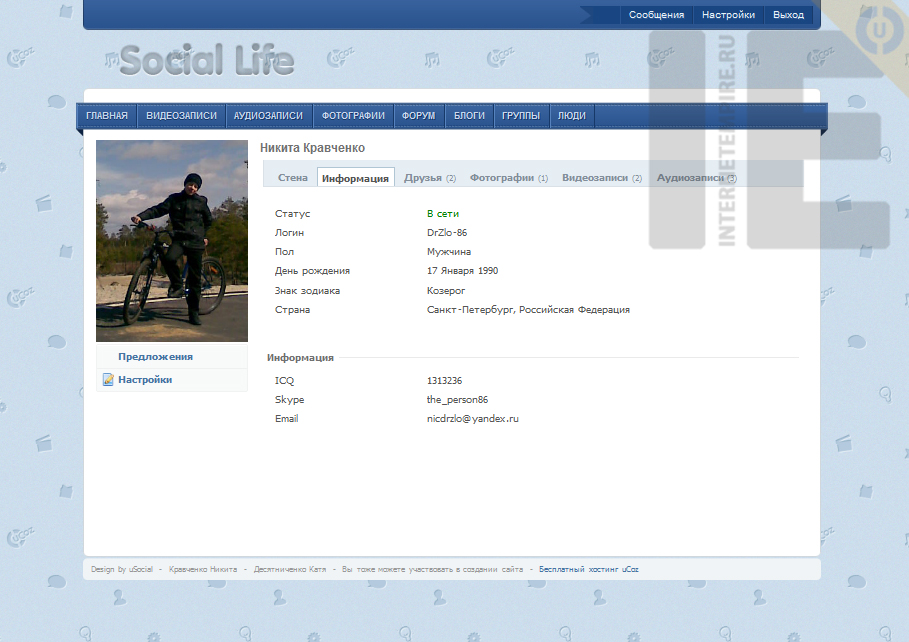
Task: Click the status value В сети
Action: pos(443,213)
